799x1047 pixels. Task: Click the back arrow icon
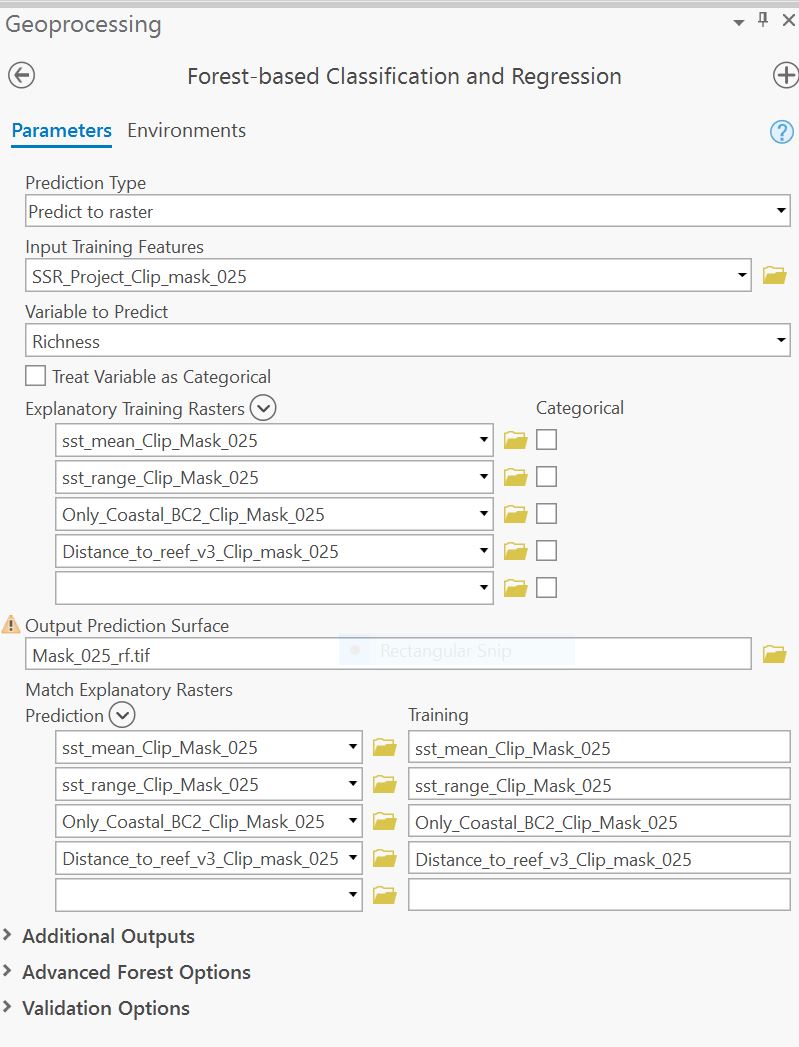21,76
